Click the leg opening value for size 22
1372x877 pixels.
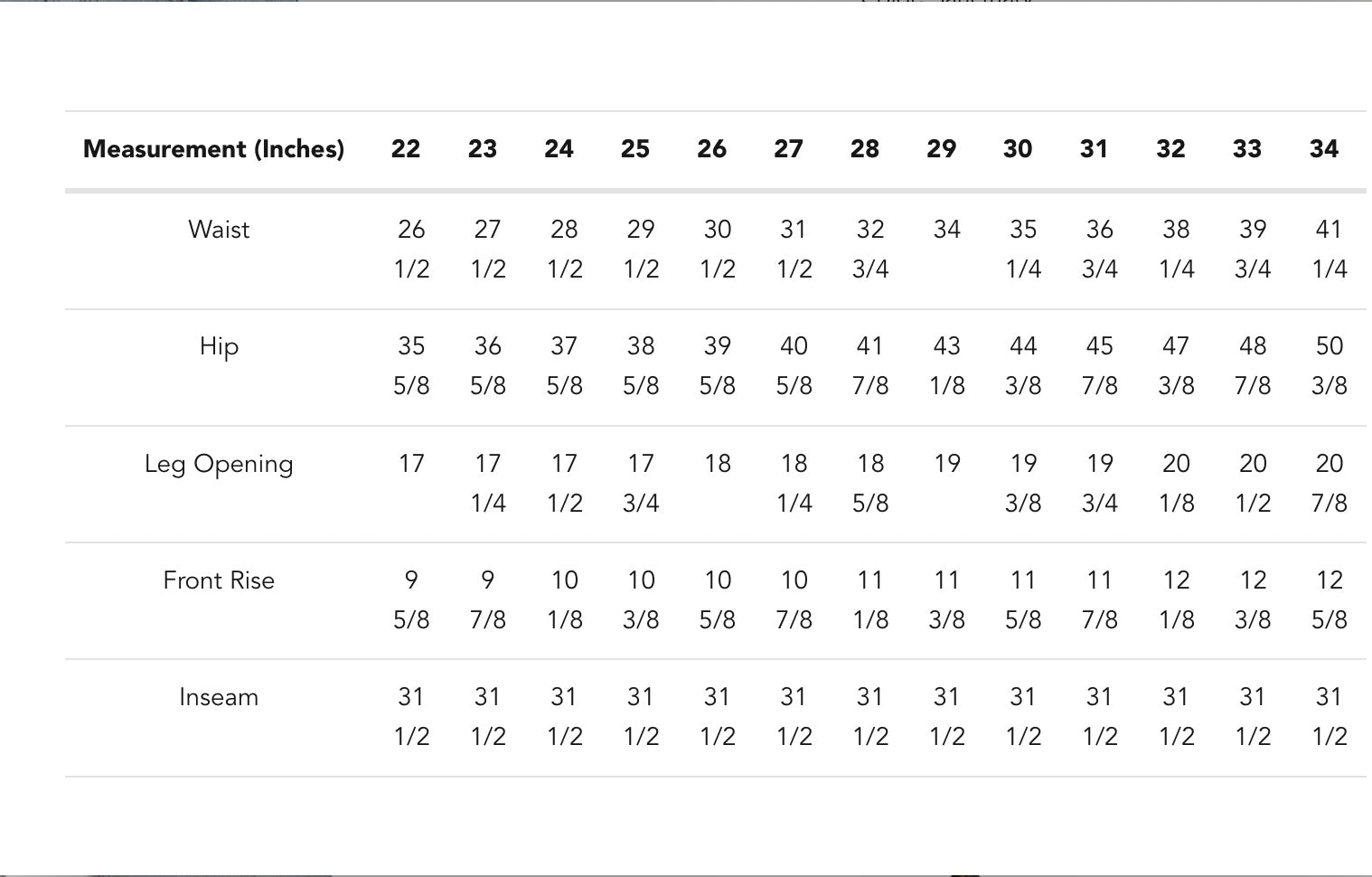[x=411, y=464]
